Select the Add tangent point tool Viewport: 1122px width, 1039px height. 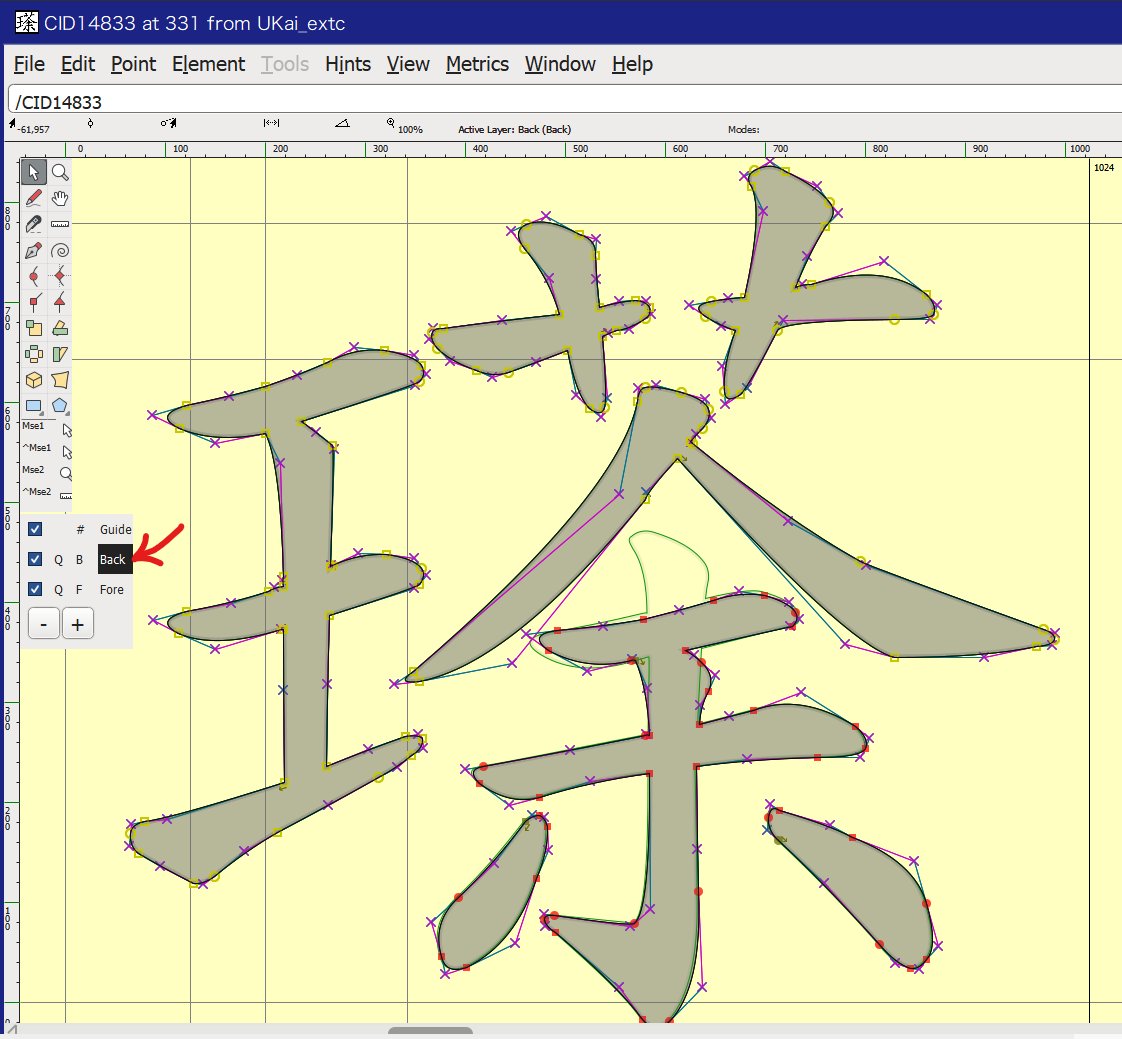(60, 302)
